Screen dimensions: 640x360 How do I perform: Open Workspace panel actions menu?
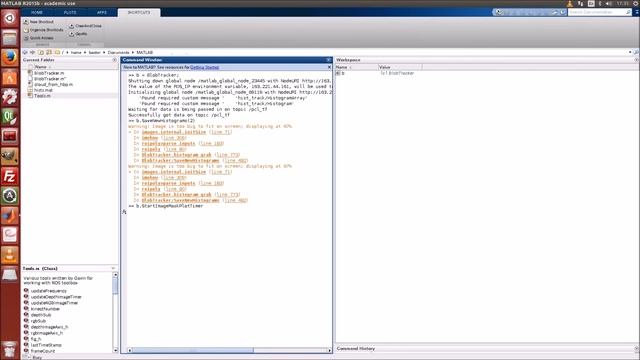[x=636, y=60]
